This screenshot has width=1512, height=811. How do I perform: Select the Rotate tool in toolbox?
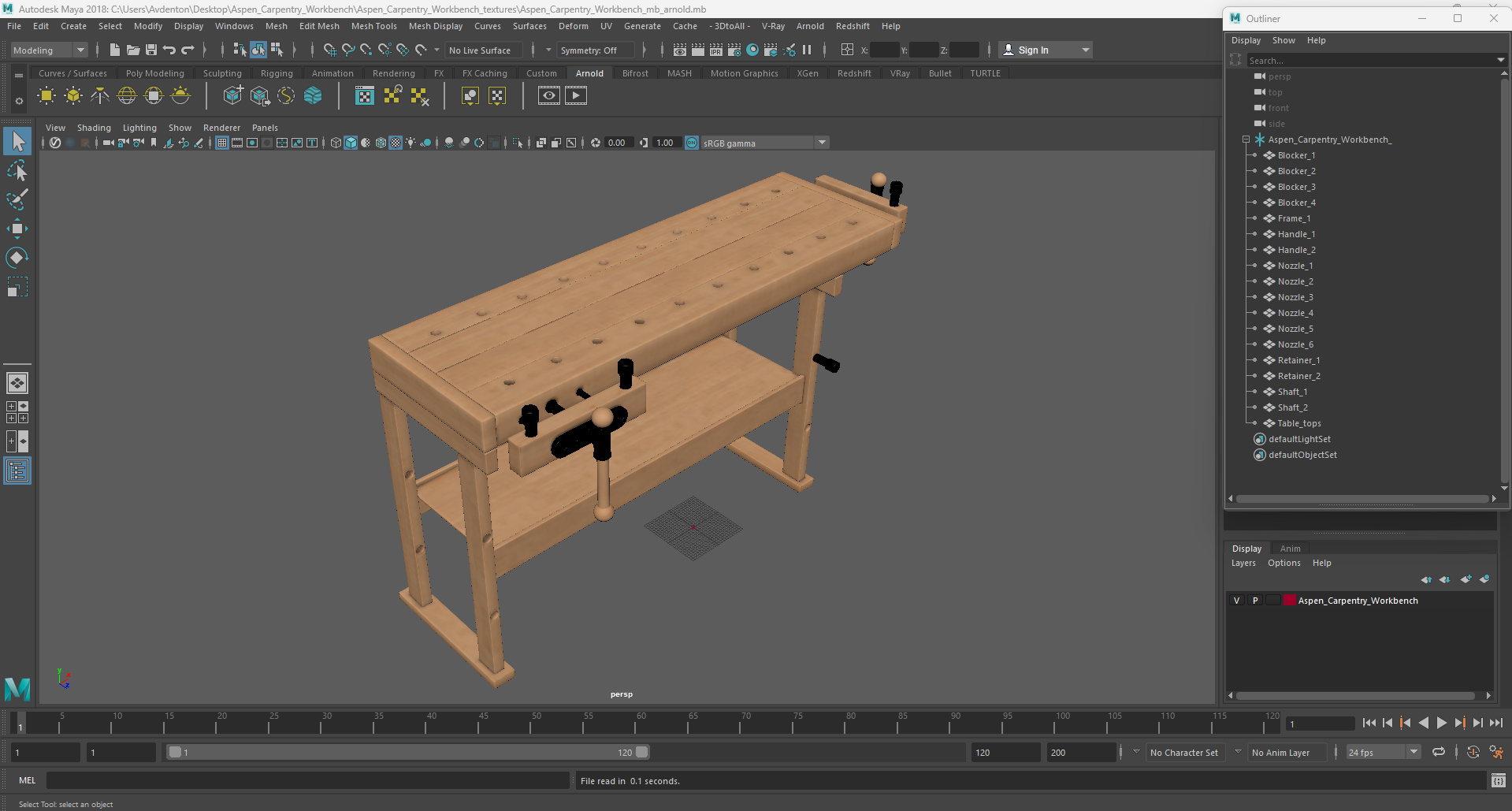click(17, 258)
